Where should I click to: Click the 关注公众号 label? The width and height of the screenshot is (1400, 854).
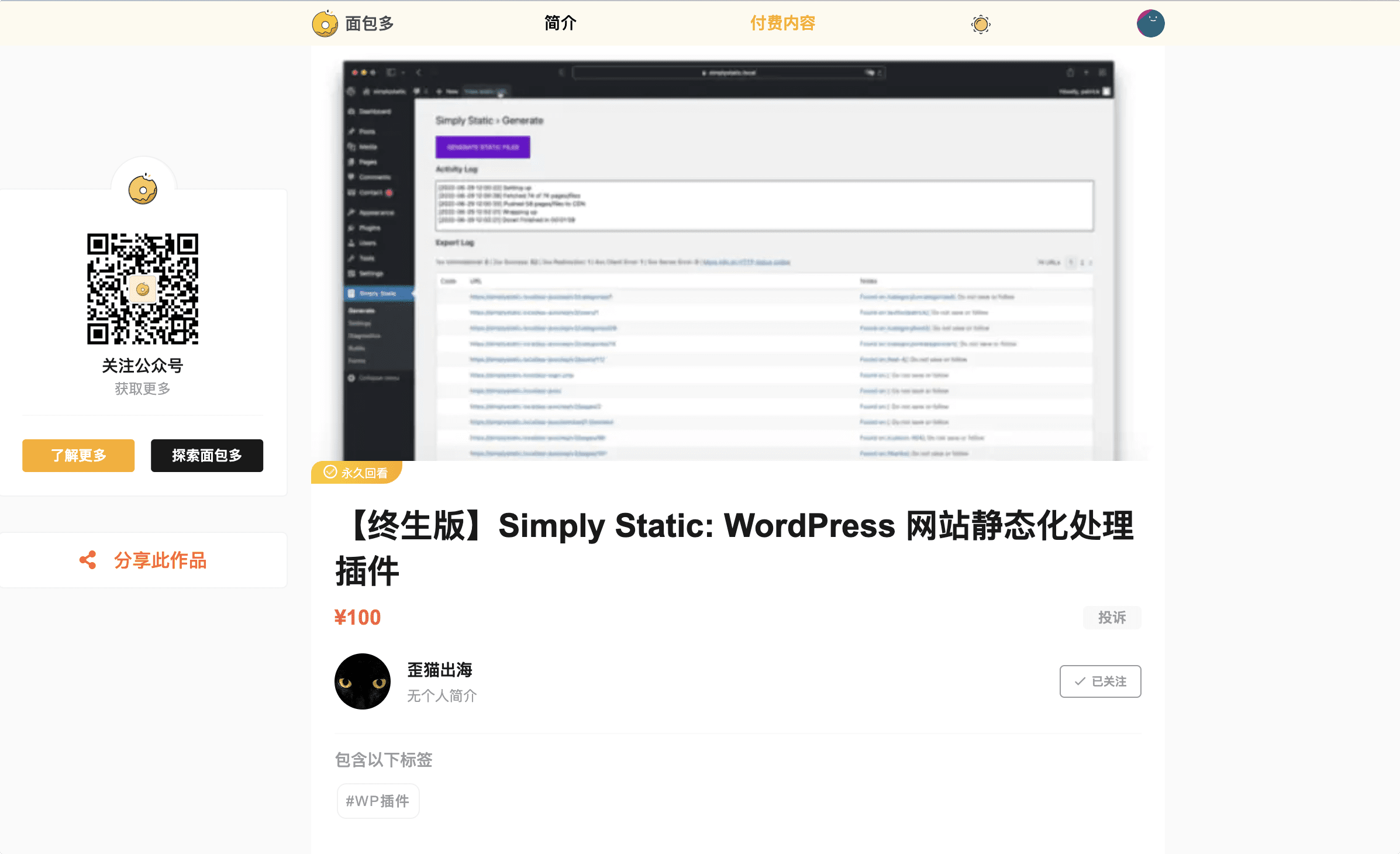(x=143, y=366)
